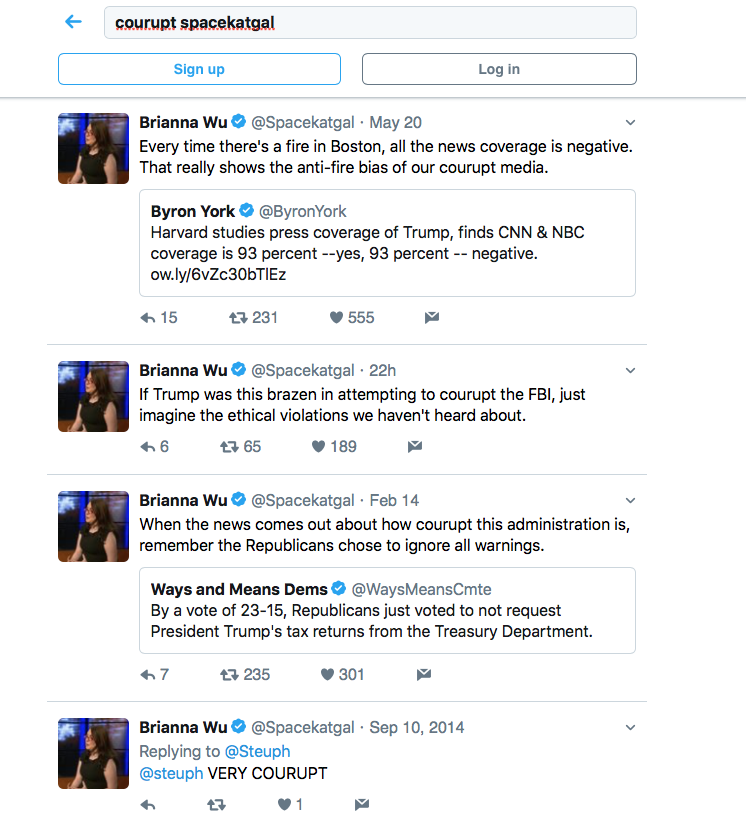
Task: Open options chevron on May 20 tweet
Action: point(631,122)
